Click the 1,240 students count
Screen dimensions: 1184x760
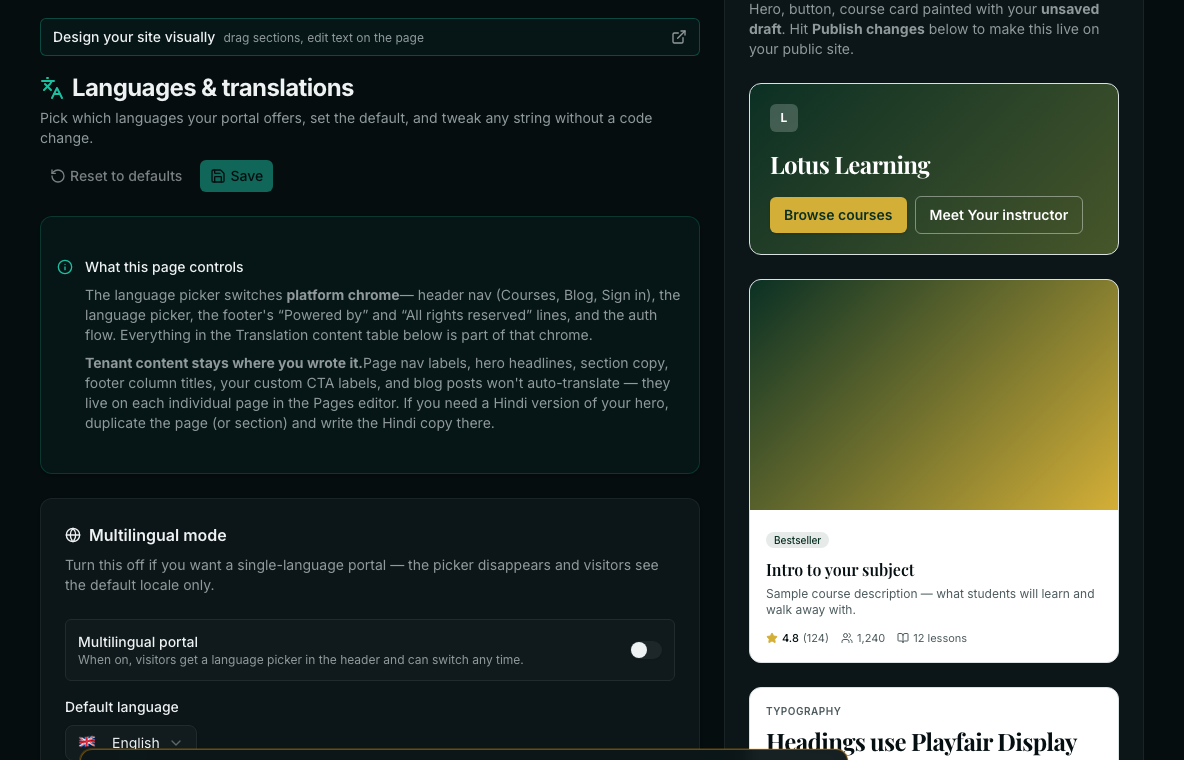[871, 638]
